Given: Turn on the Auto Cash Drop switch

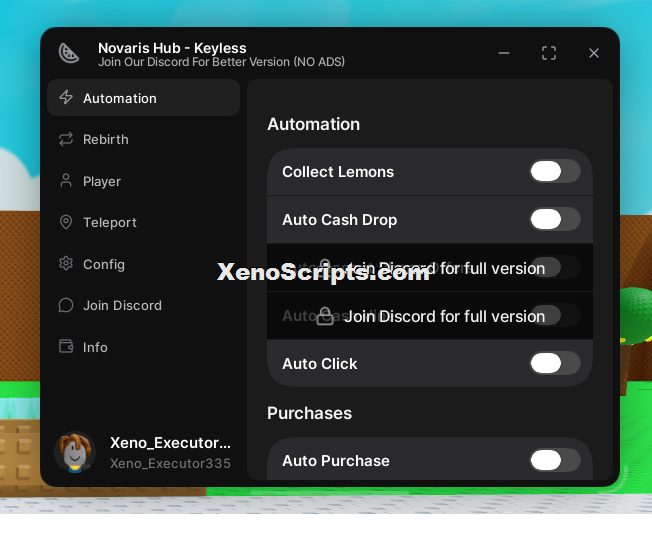Looking at the screenshot, I should tap(555, 219).
